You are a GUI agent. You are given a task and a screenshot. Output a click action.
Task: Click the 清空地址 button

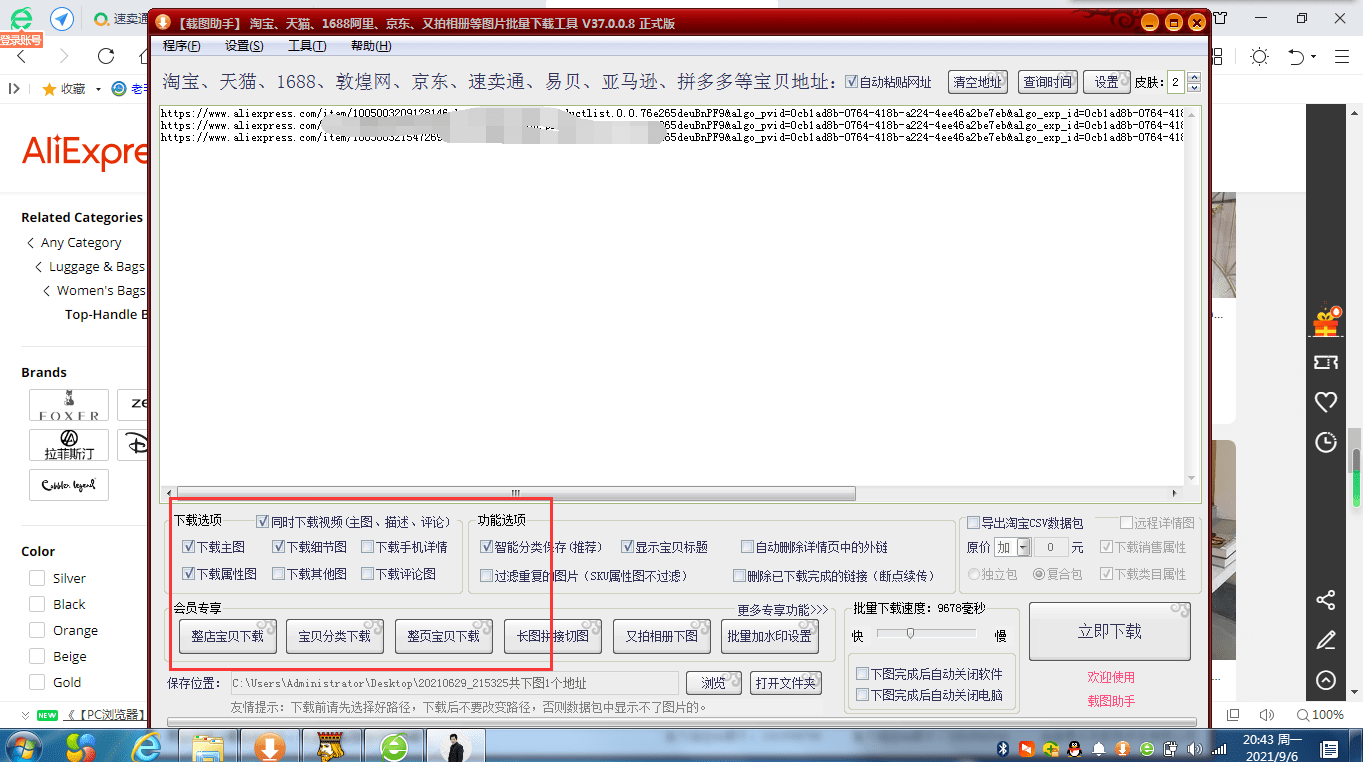(978, 82)
